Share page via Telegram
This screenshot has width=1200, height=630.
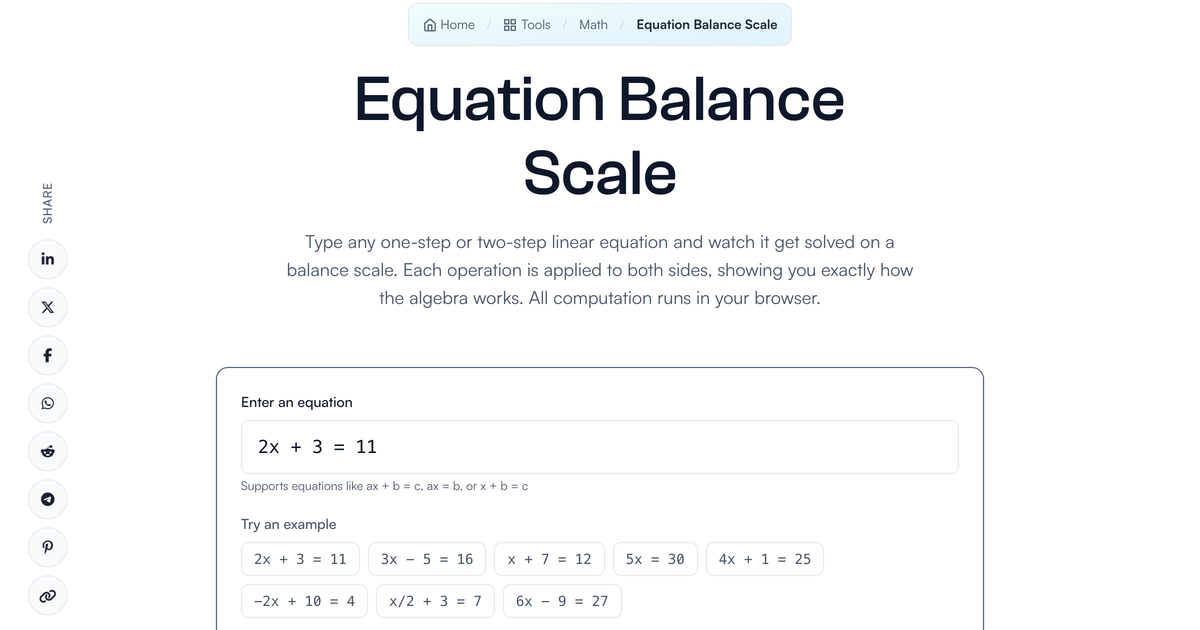48,499
